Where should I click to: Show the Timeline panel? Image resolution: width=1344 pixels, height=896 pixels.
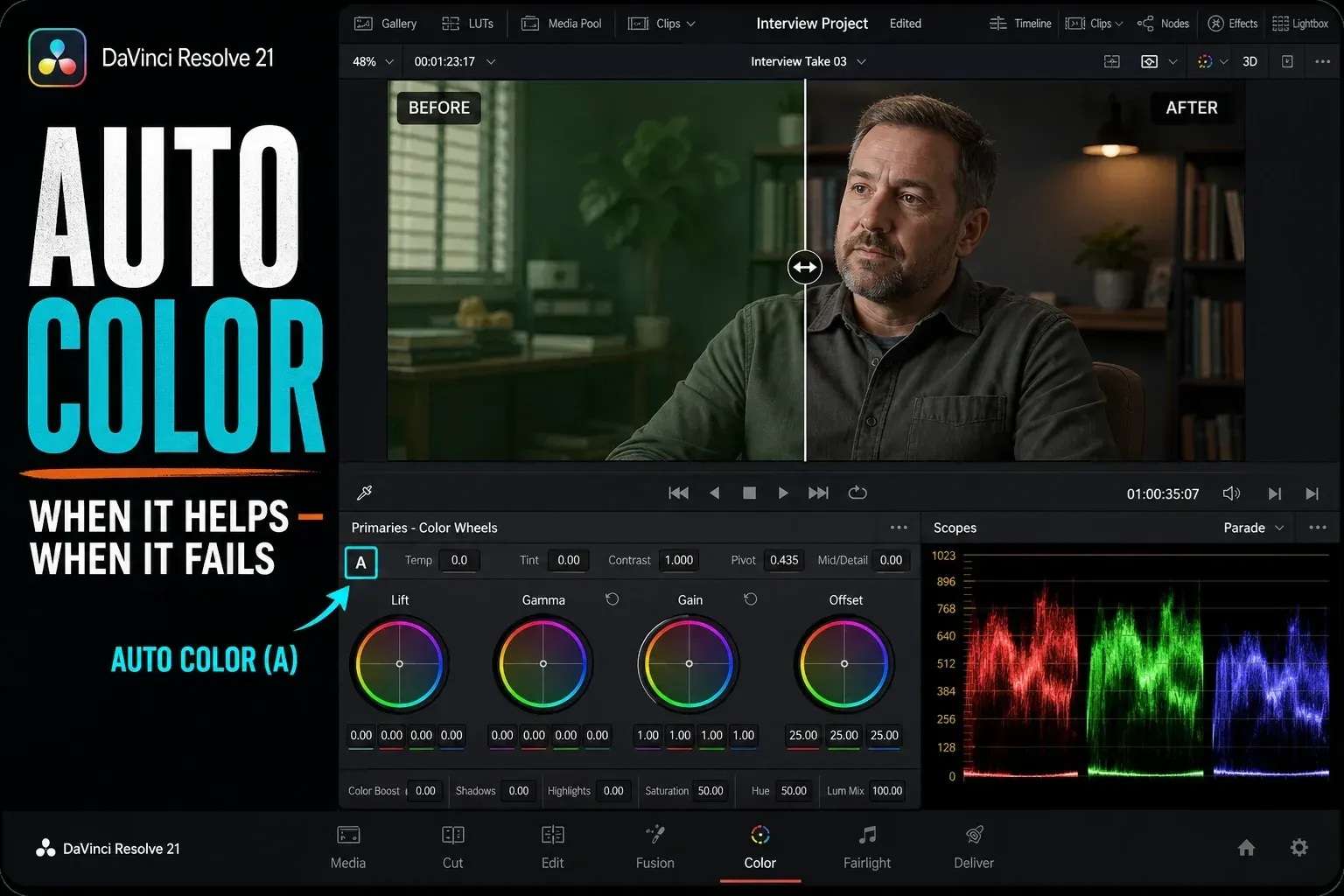coord(1020,24)
